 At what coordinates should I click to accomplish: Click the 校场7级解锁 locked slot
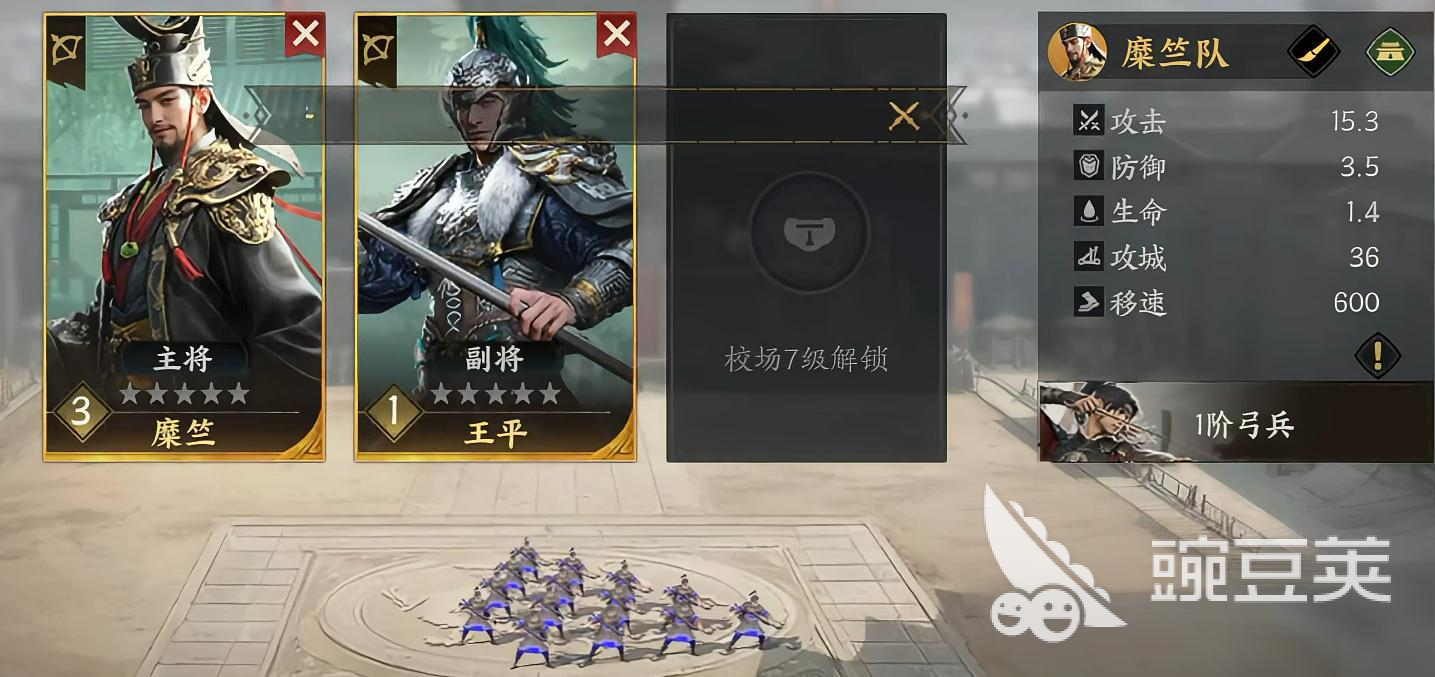tap(807, 237)
